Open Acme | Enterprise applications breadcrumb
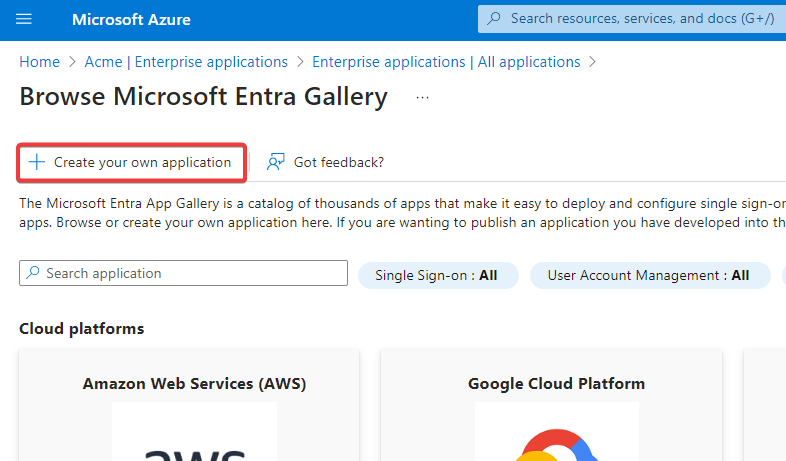Screen dimensions: 786x461 pos(186,62)
